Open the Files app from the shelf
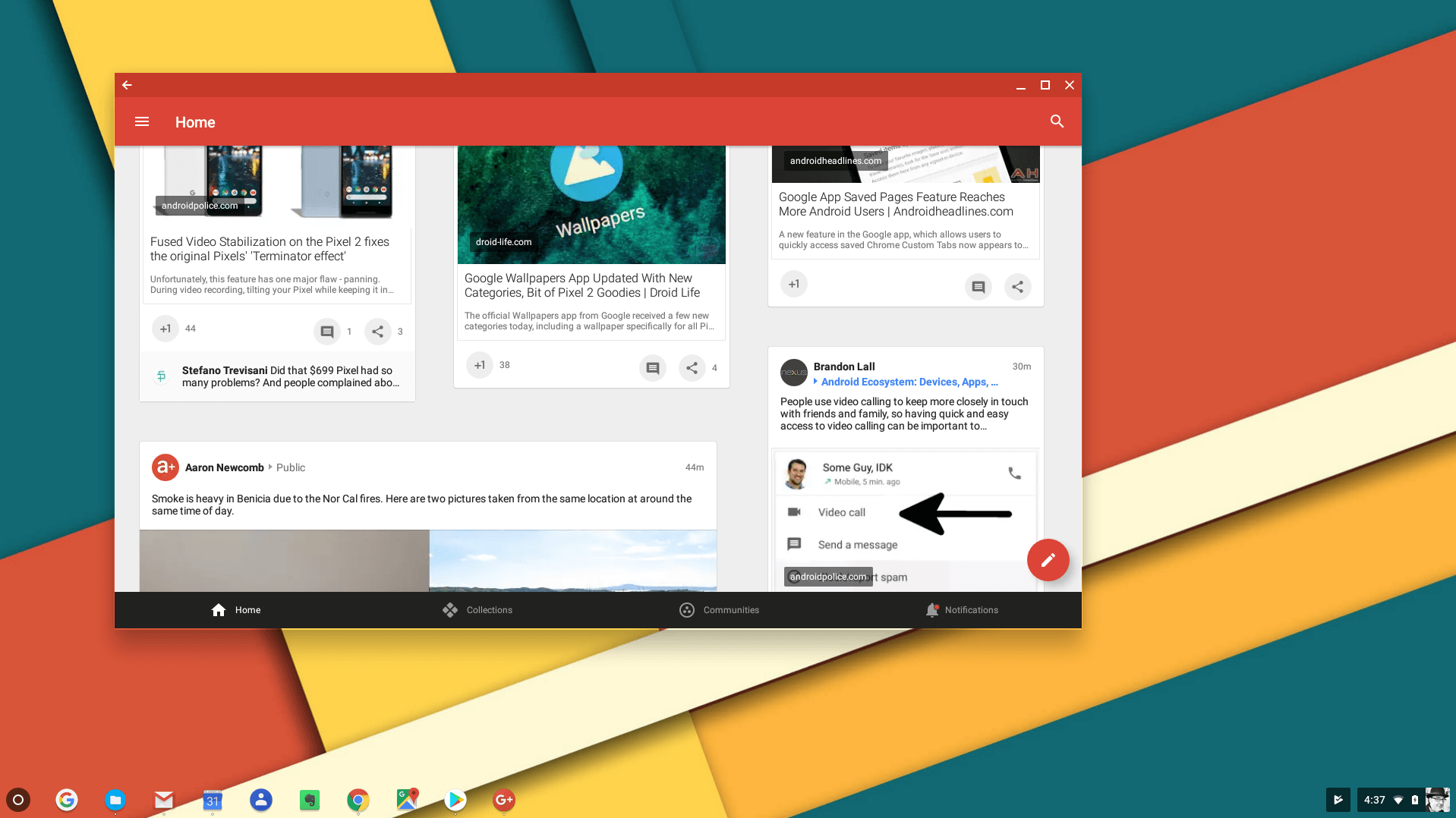 [115, 800]
